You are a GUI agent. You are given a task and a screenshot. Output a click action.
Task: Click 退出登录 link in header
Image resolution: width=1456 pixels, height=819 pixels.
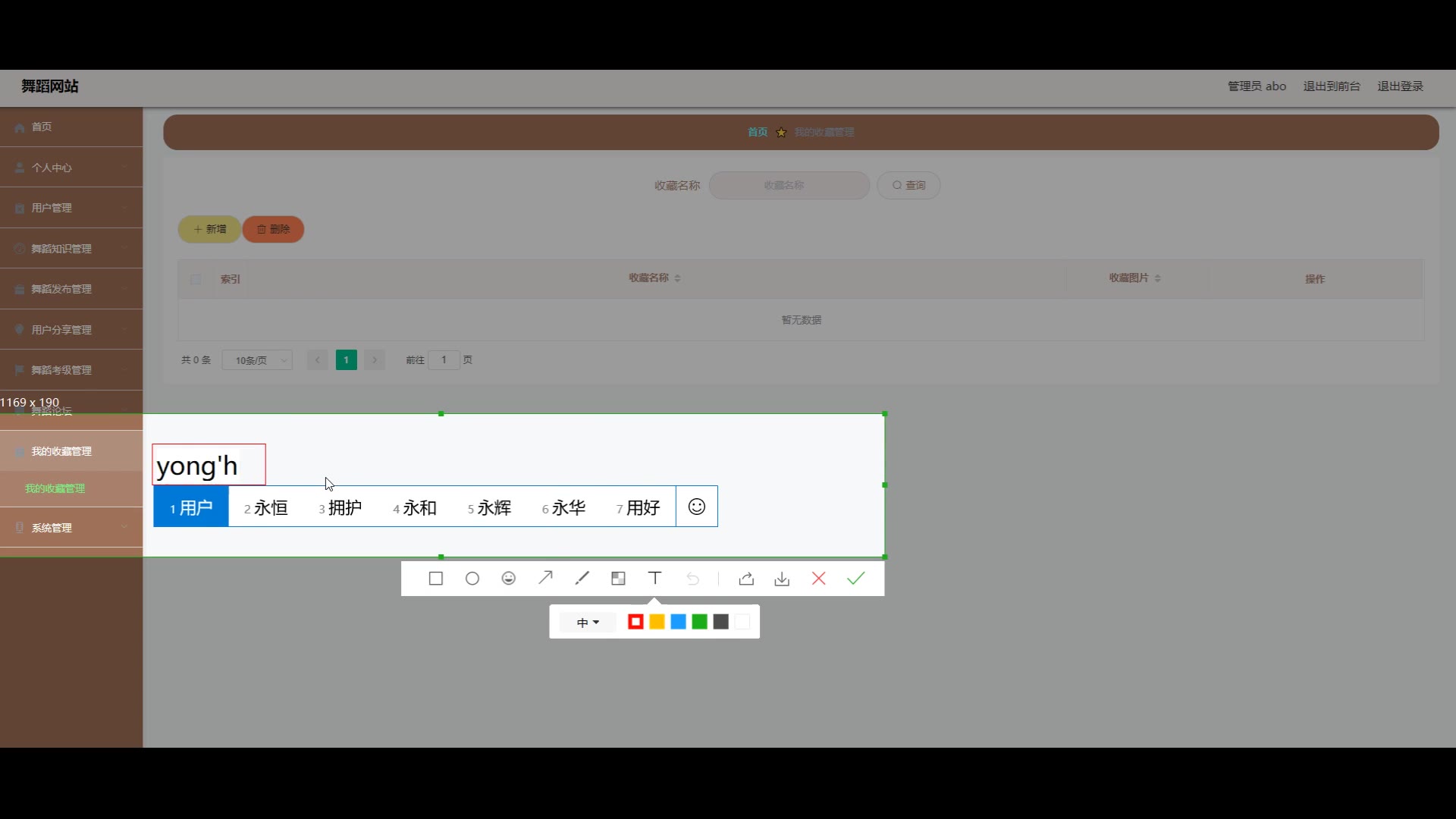[x=1400, y=86]
